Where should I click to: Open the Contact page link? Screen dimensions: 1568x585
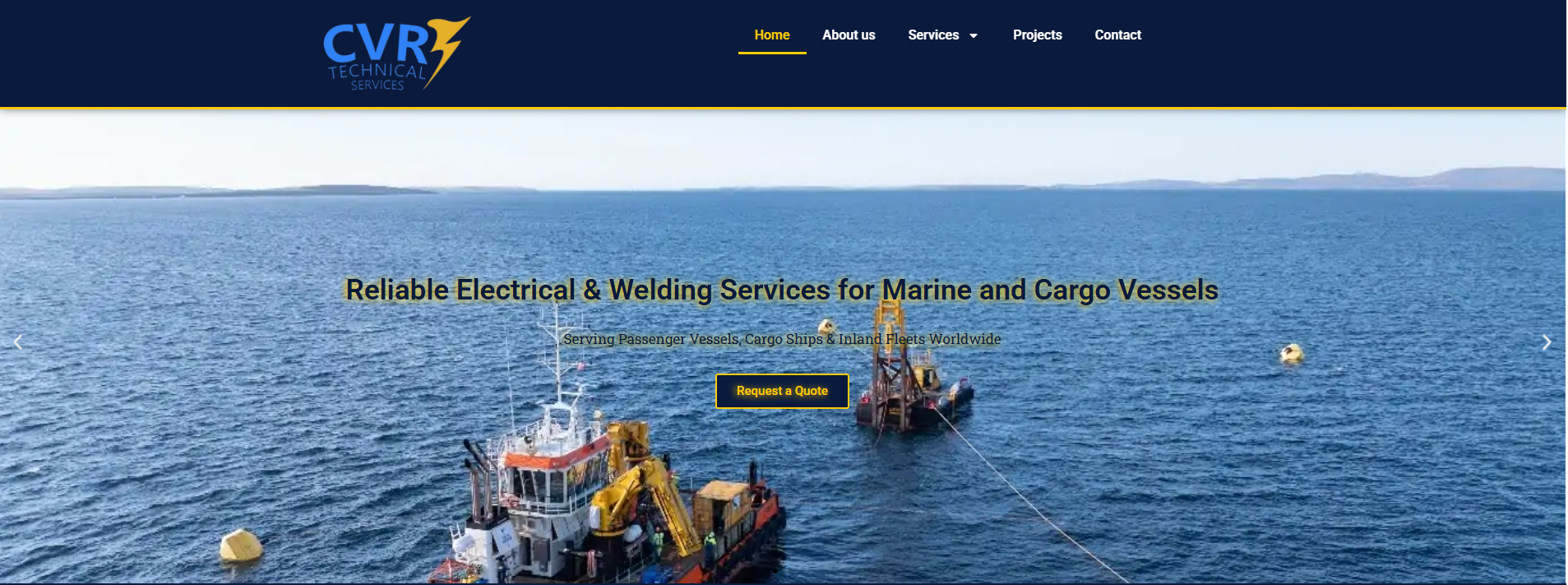coord(1117,35)
